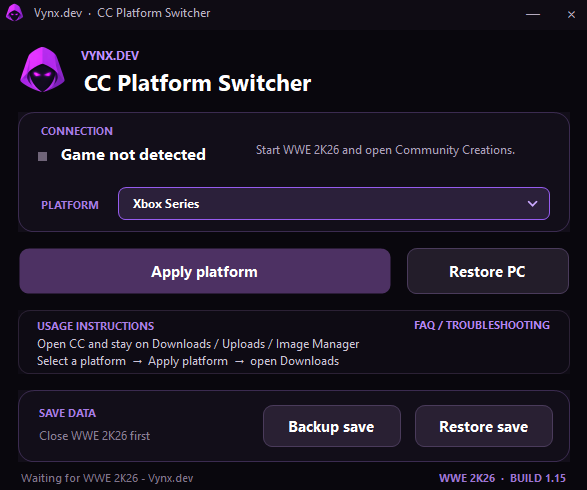587x490 pixels.
Task: Click the USAGE INSTRUCTIONS heading
Action: 95,326
